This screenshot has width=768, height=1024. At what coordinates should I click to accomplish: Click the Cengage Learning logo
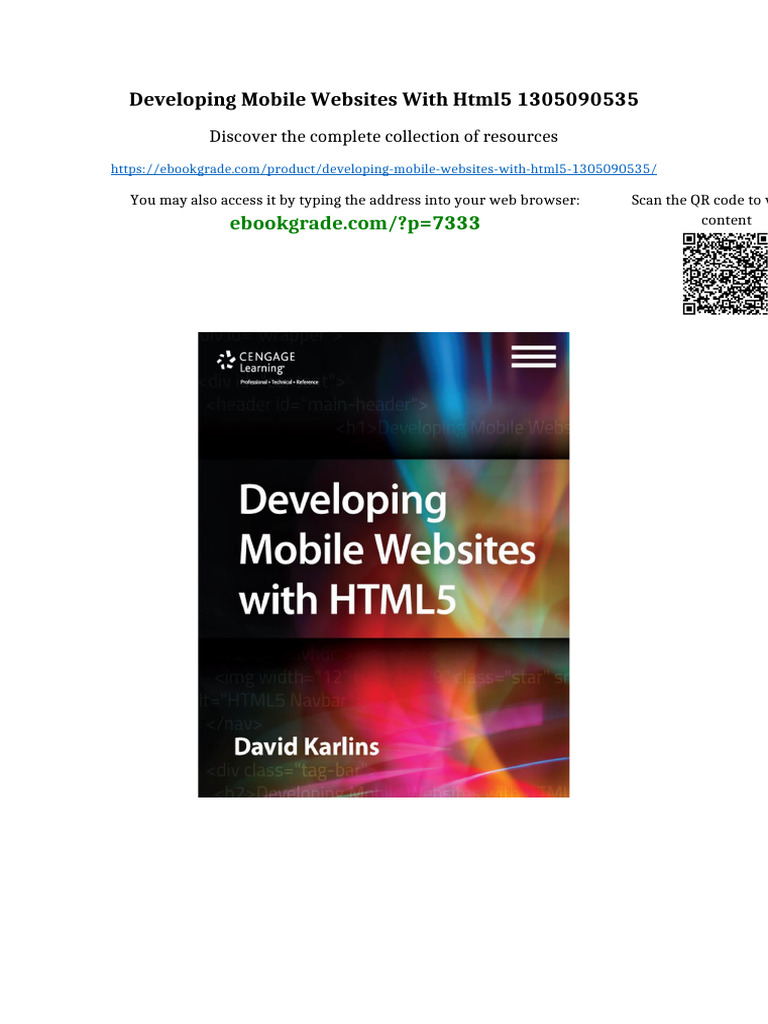268,367
